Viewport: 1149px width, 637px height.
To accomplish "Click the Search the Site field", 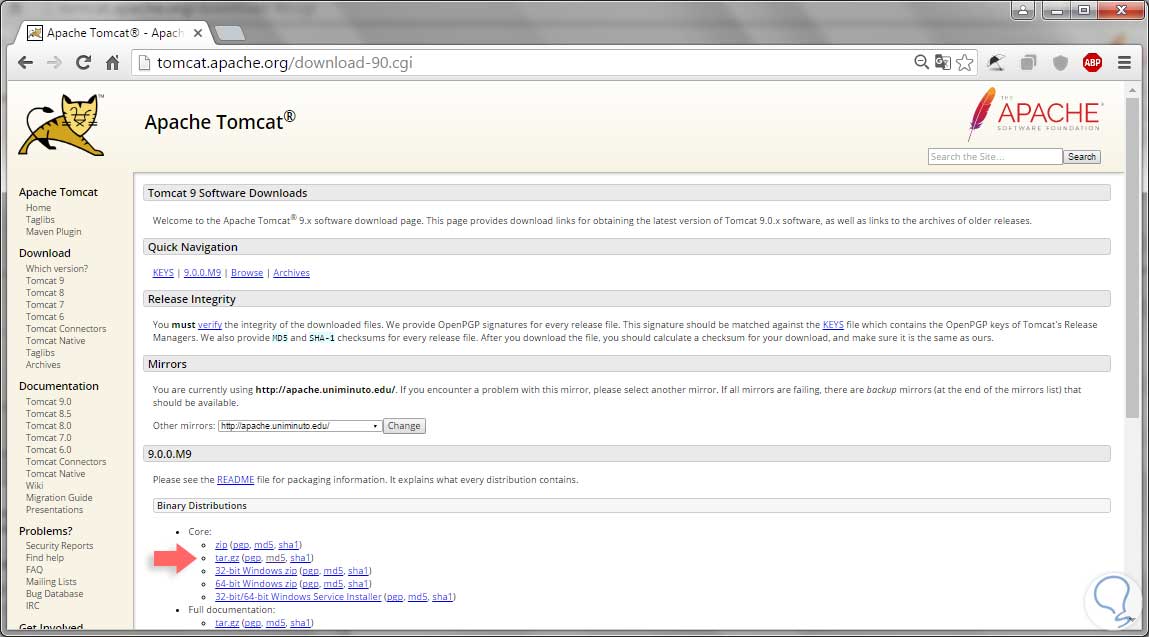I will [x=994, y=157].
